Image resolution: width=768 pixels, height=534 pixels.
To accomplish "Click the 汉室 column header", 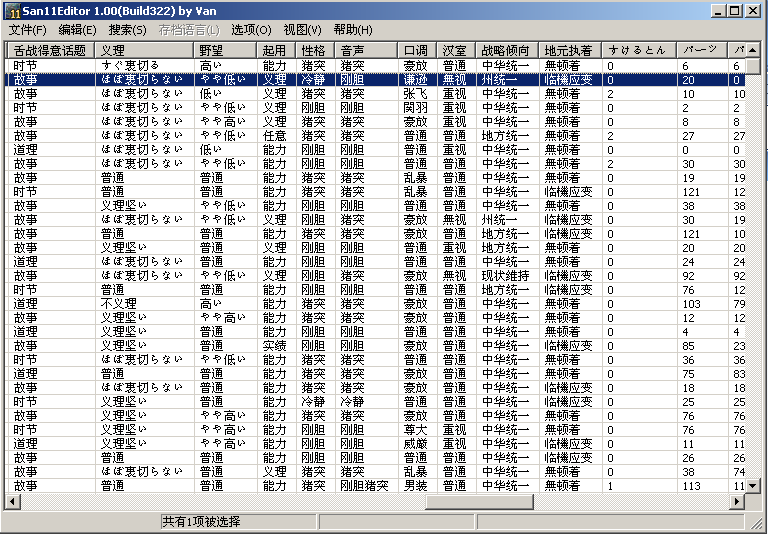I will click(456, 50).
